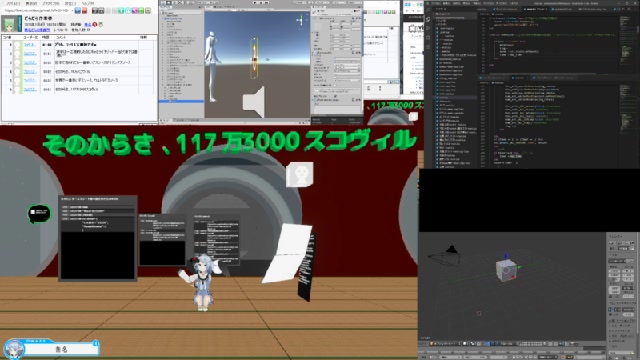
Task: Click the blue toolbar icon beside the URL field
Action: [x=78, y=11]
